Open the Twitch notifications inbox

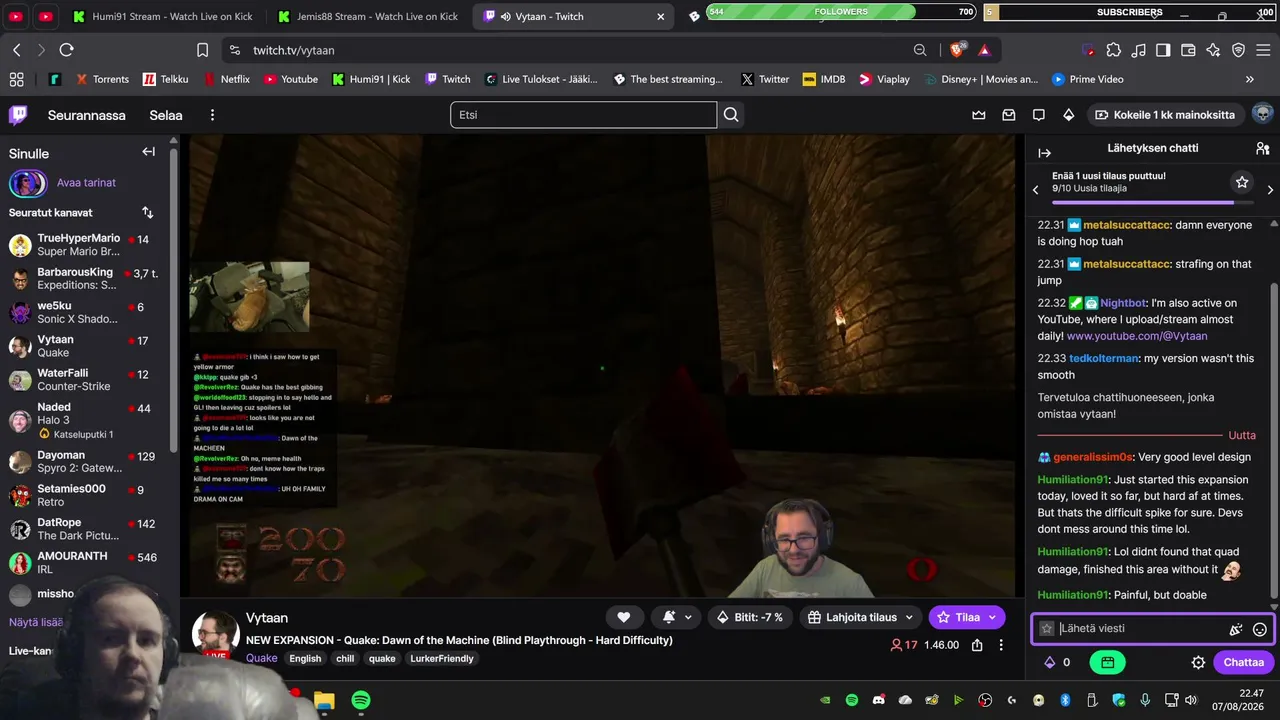tap(1009, 115)
